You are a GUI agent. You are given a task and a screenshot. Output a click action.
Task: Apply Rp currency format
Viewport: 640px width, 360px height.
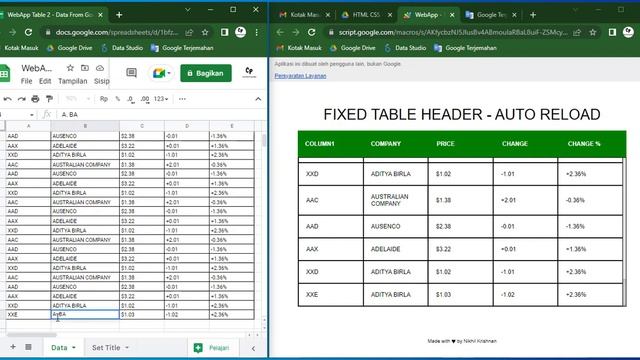104,99
